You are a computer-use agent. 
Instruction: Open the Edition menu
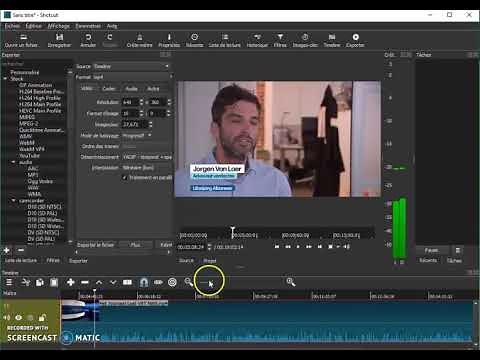[x=34, y=26]
